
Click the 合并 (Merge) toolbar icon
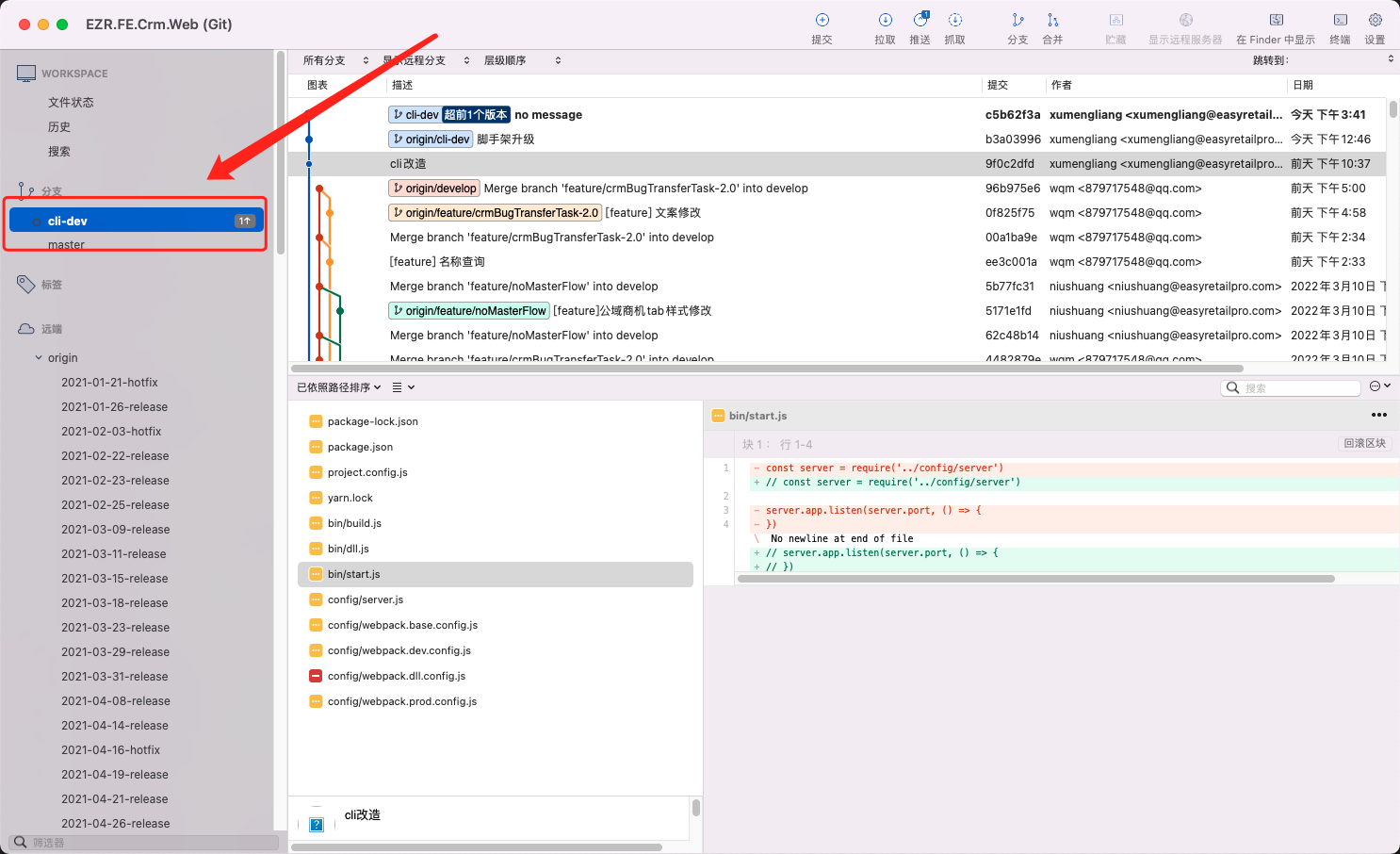coord(1052,21)
